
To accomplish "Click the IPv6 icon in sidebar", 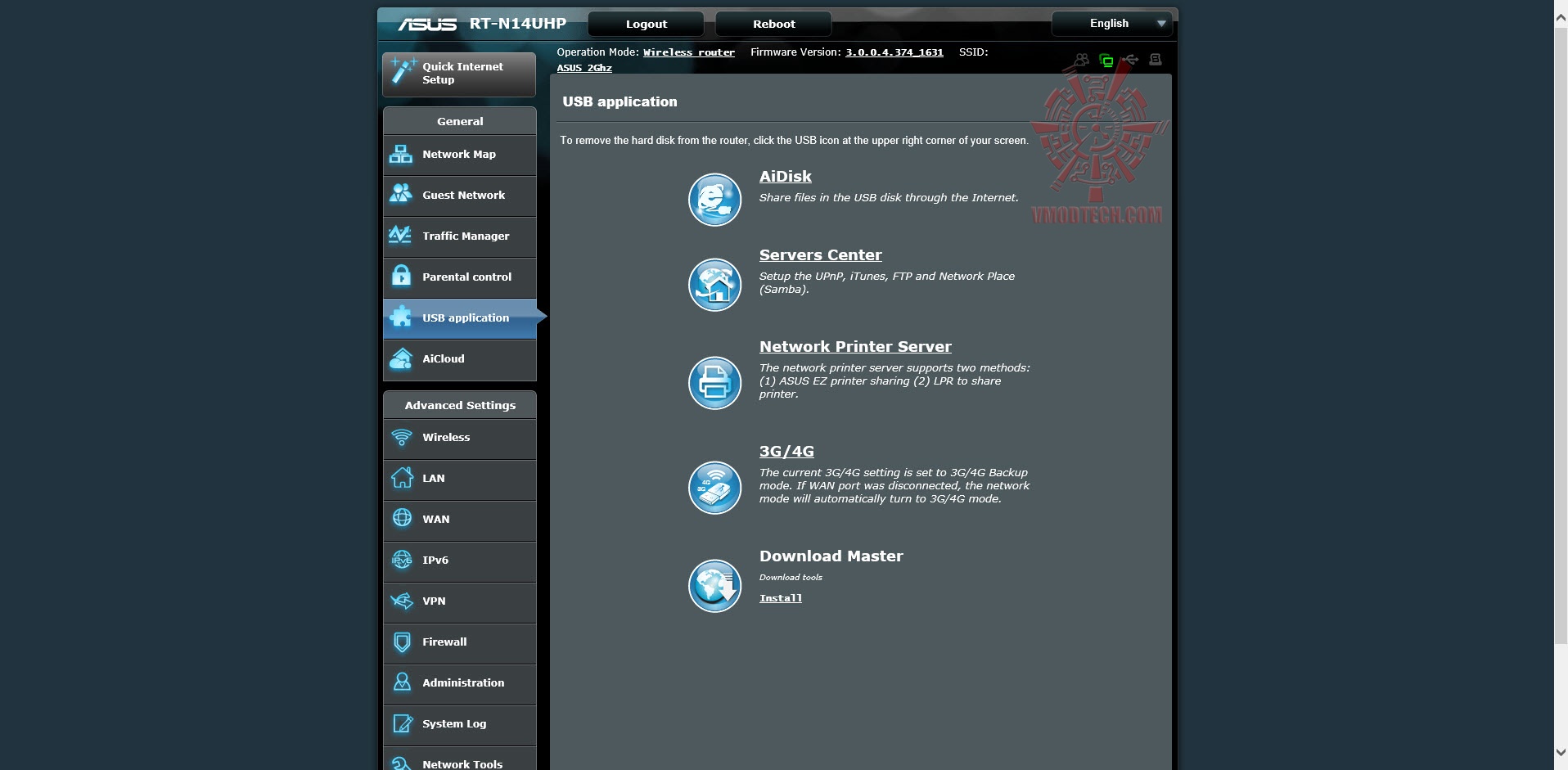I will (402, 560).
